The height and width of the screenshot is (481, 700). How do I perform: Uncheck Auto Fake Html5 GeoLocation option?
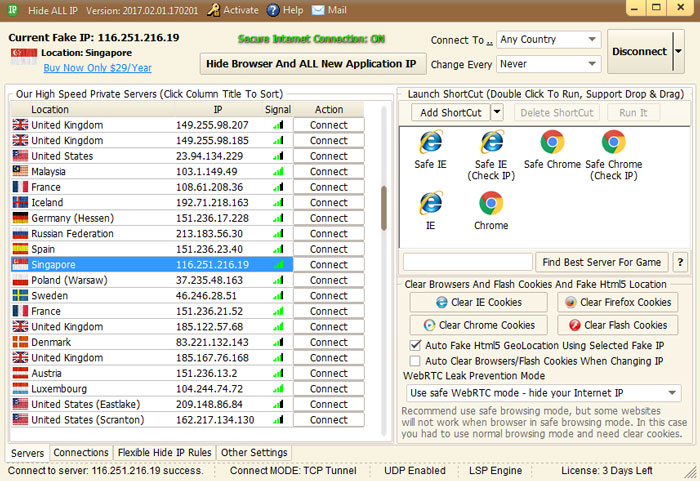click(x=415, y=345)
